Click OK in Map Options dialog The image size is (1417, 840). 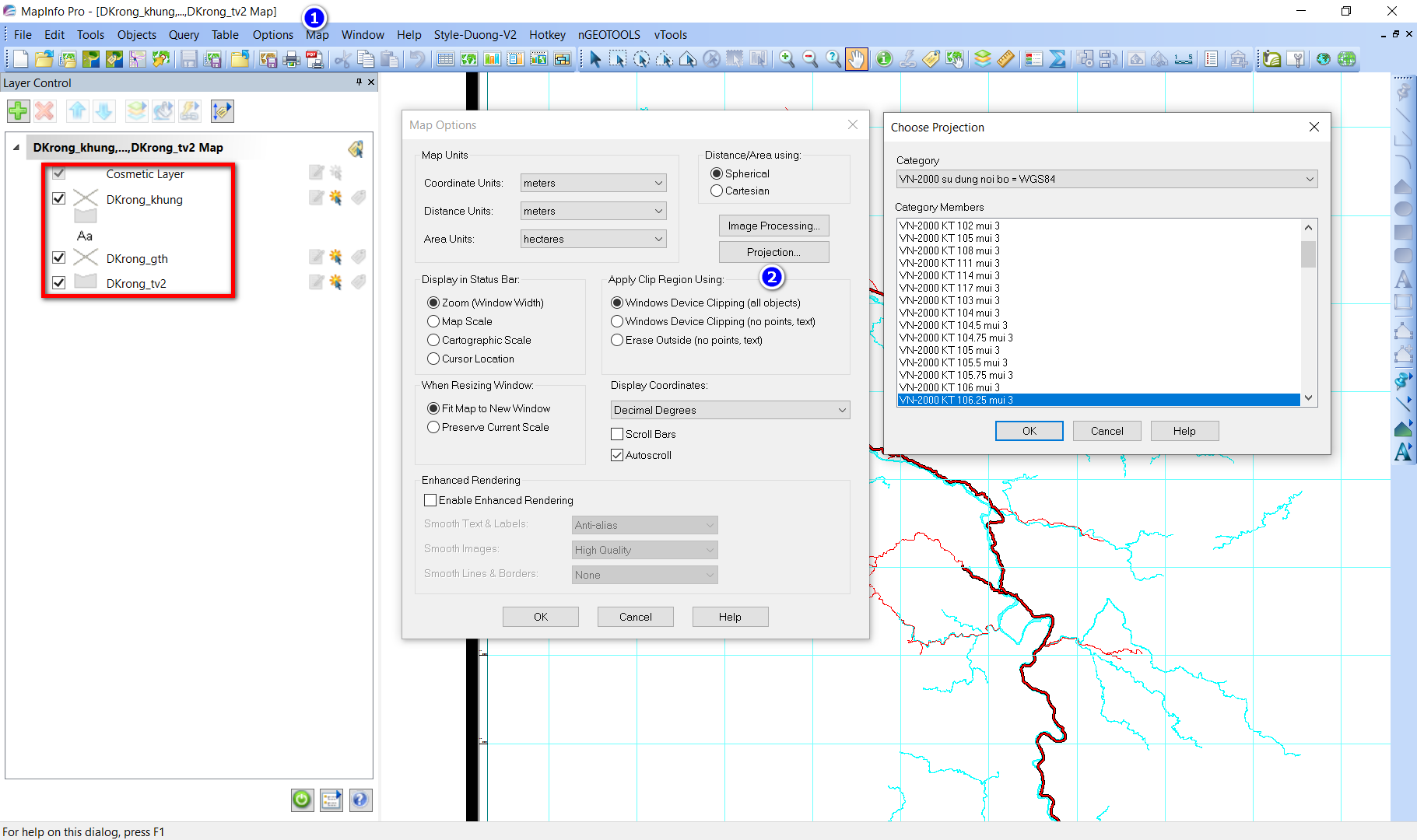pos(541,617)
